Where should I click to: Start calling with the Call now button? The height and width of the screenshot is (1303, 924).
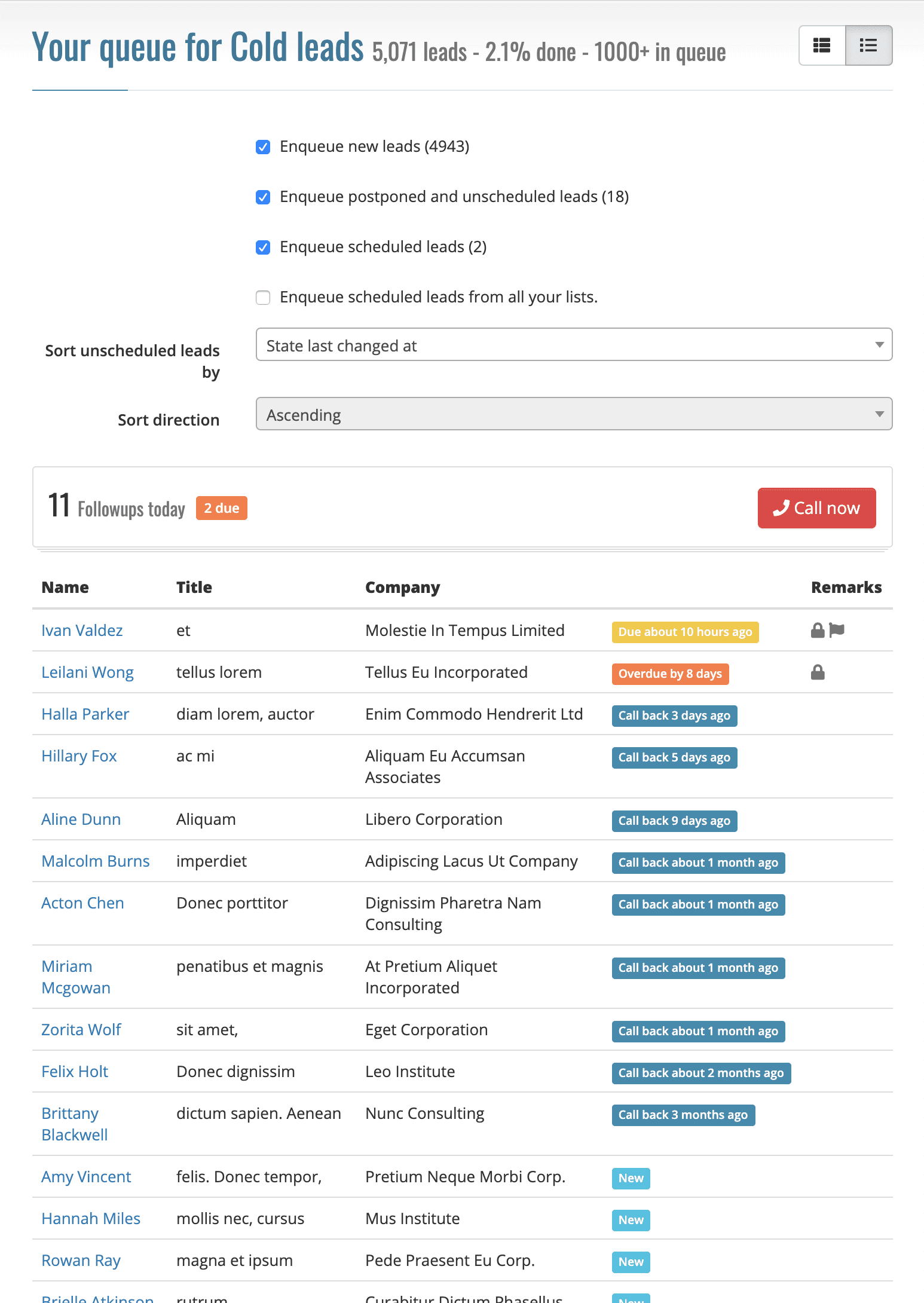[x=816, y=508]
